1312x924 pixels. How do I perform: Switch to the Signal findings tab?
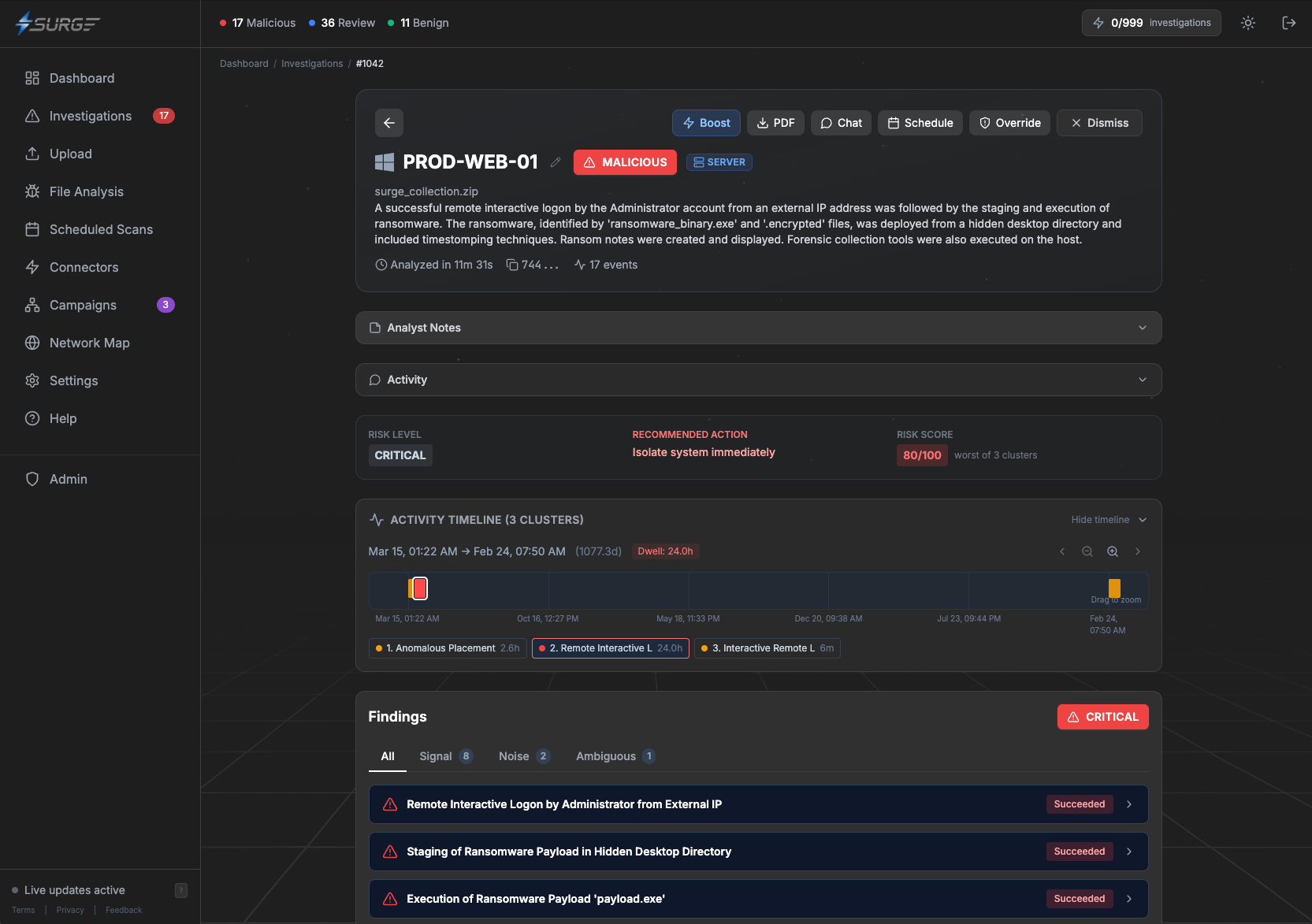point(434,756)
